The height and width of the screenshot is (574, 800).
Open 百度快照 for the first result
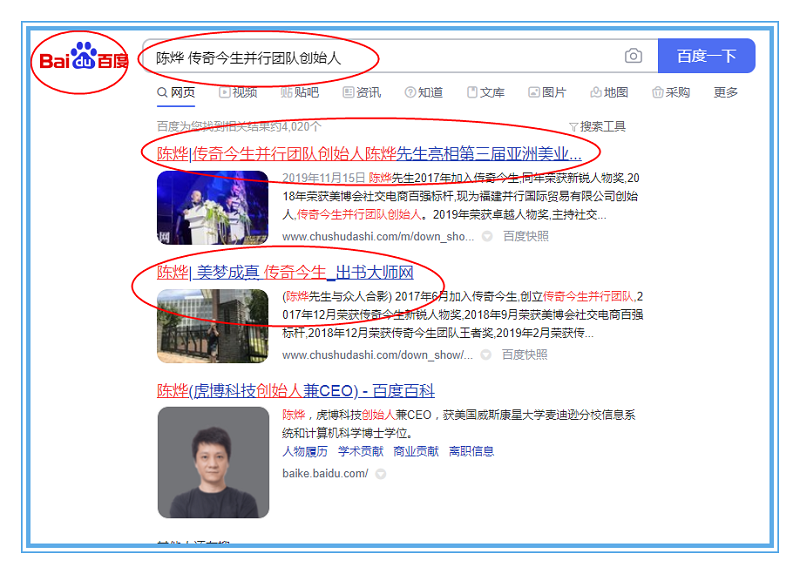click(525, 237)
